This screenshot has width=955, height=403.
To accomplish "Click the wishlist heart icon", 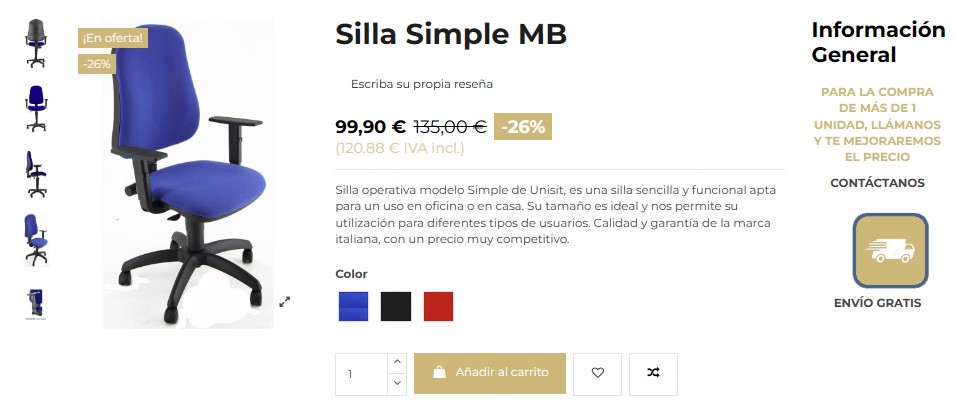I will click(x=598, y=373).
